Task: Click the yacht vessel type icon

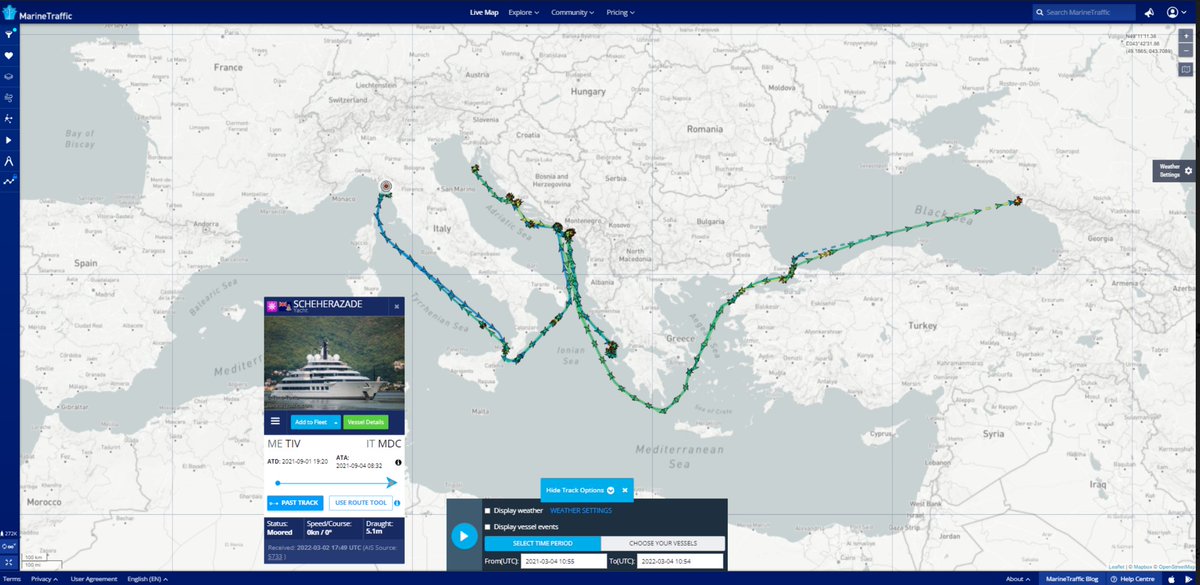Action: pyautogui.click(x=270, y=305)
